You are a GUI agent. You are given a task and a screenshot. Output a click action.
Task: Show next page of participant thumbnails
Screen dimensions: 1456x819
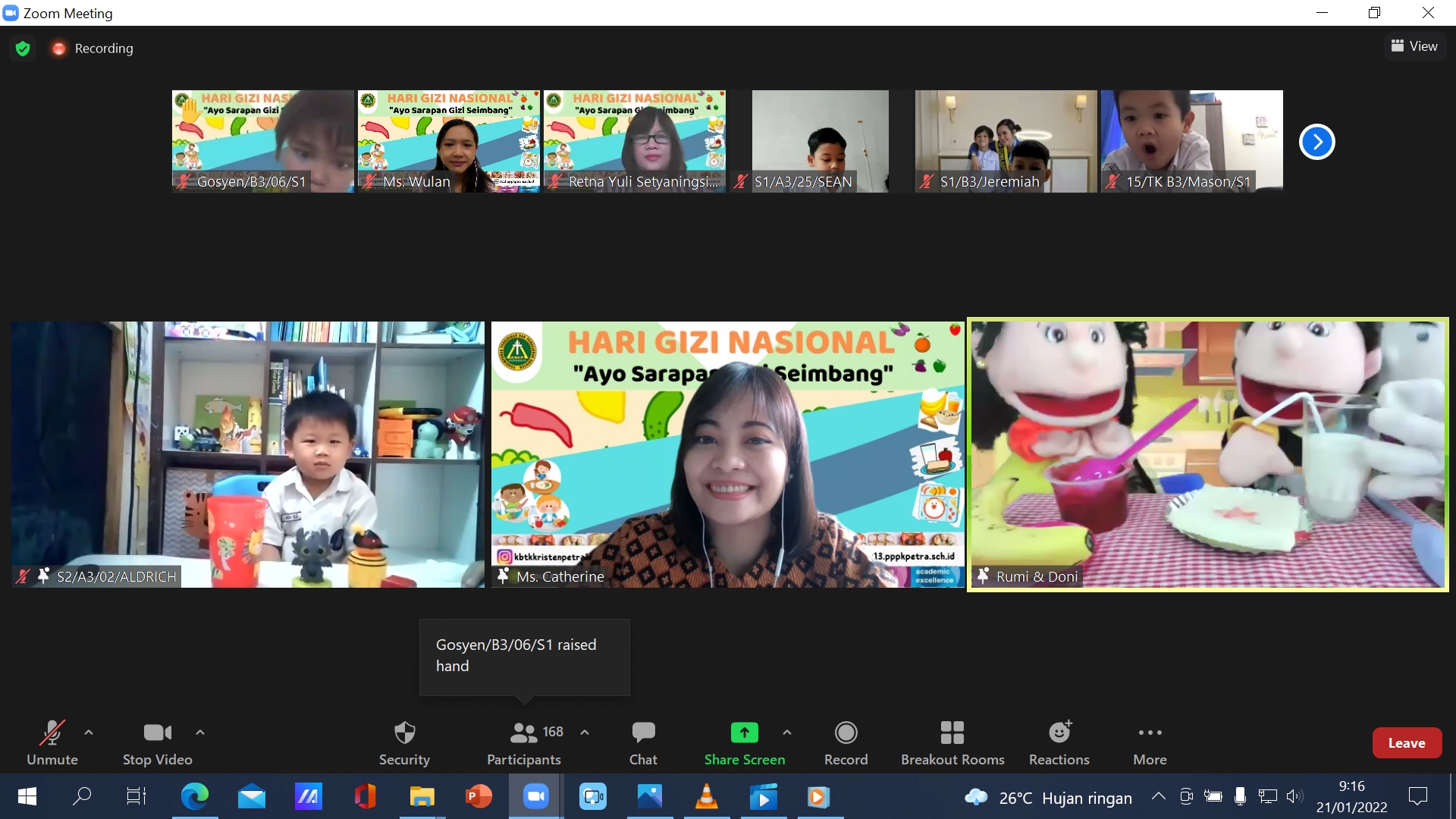[x=1316, y=142]
